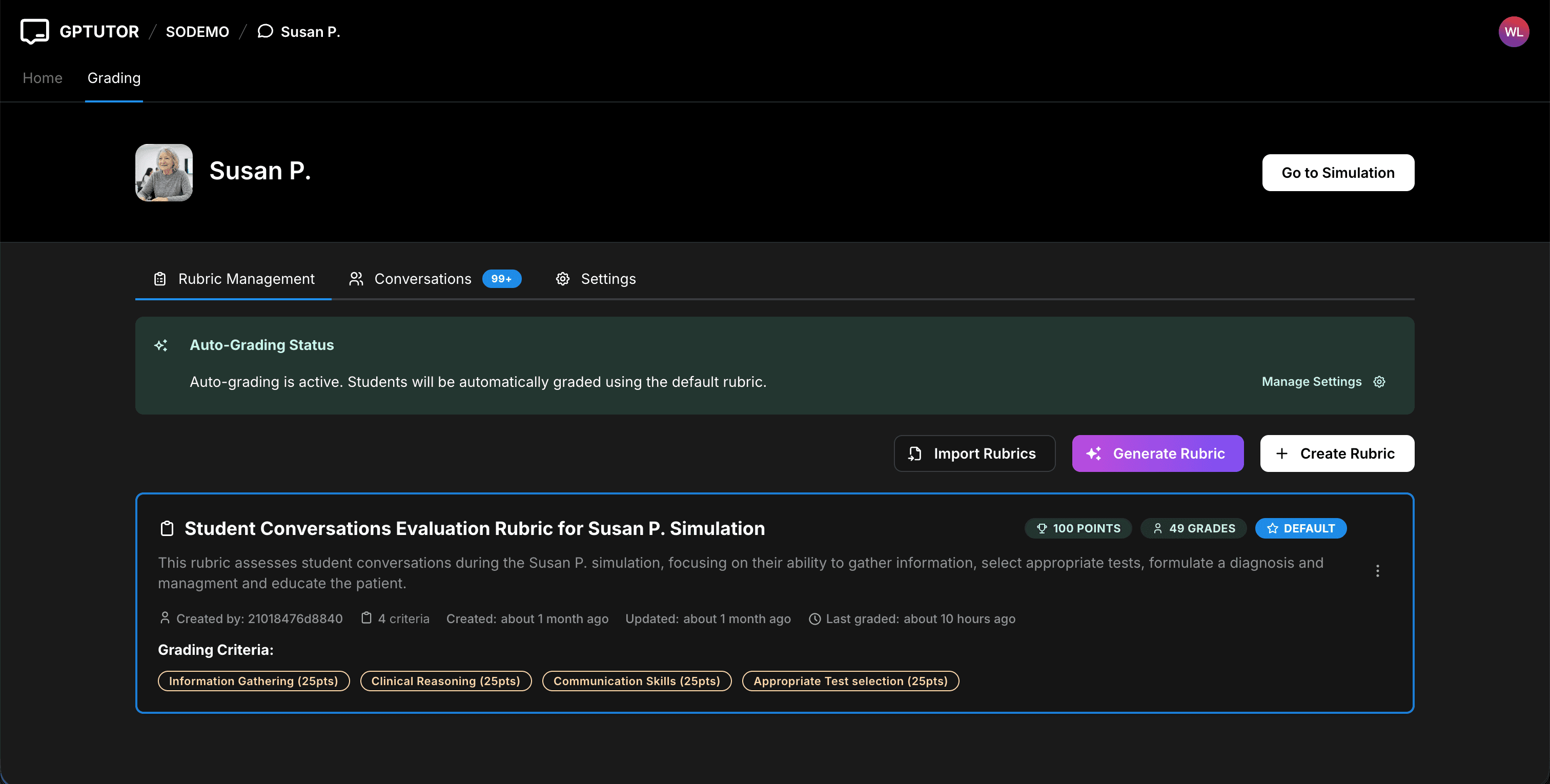Click the speech bubble icon beside Susan P. breadcrumb

coord(265,31)
